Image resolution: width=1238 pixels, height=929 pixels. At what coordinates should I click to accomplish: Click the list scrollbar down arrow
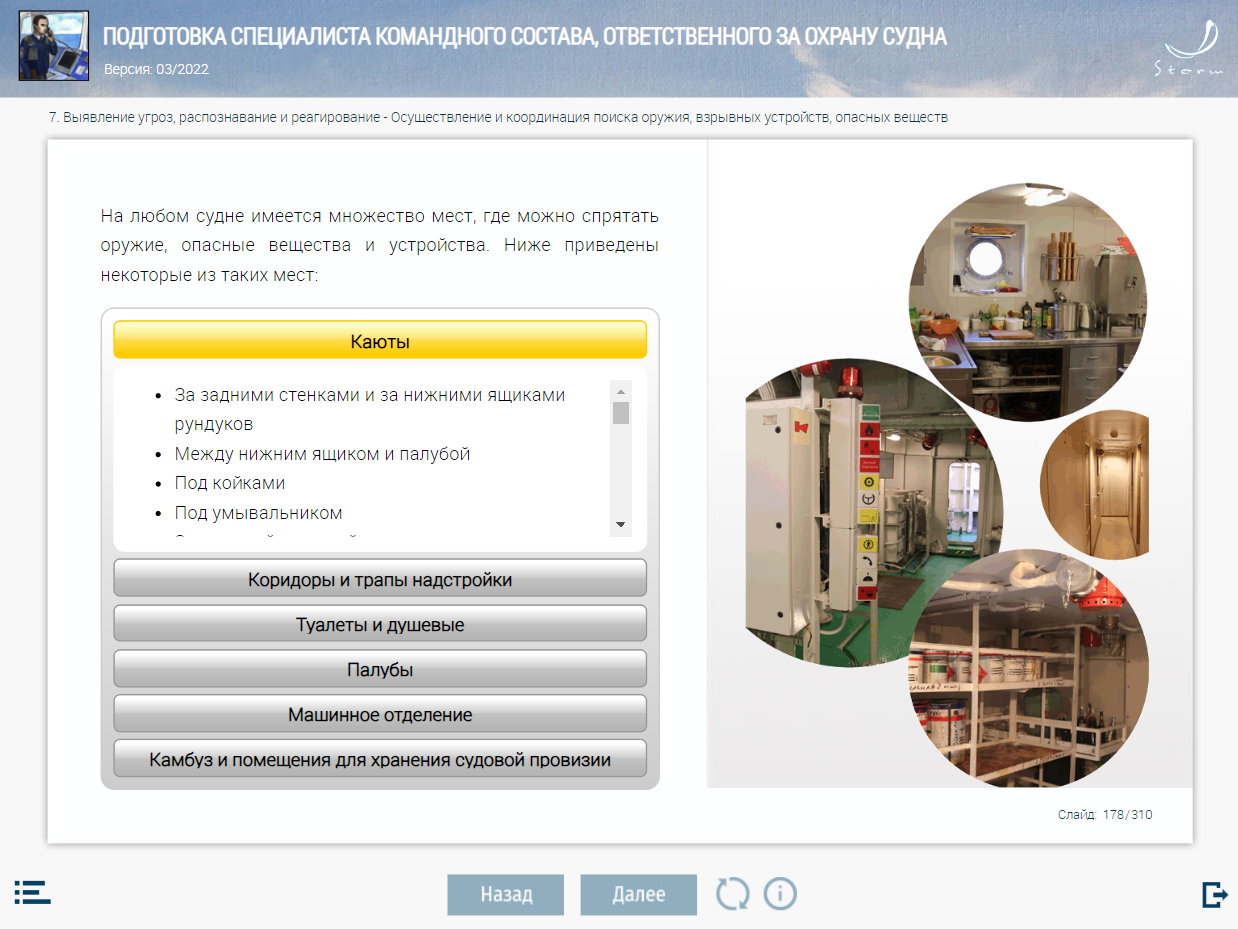click(x=621, y=524)
